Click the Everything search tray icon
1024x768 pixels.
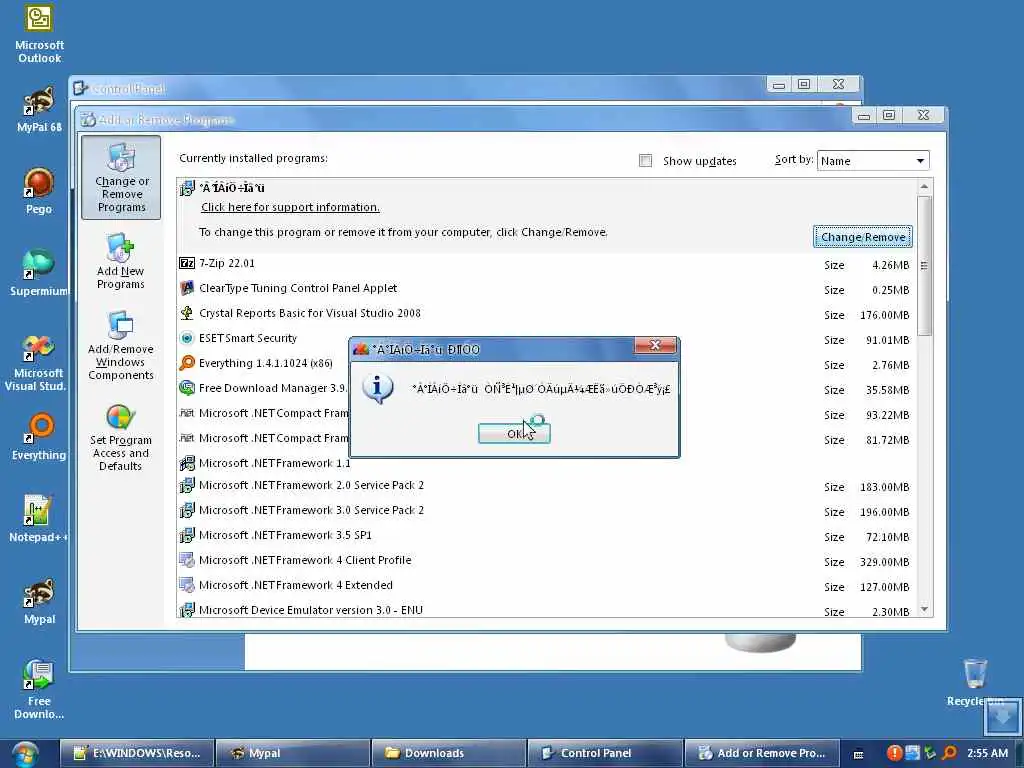tap(950, 753)
